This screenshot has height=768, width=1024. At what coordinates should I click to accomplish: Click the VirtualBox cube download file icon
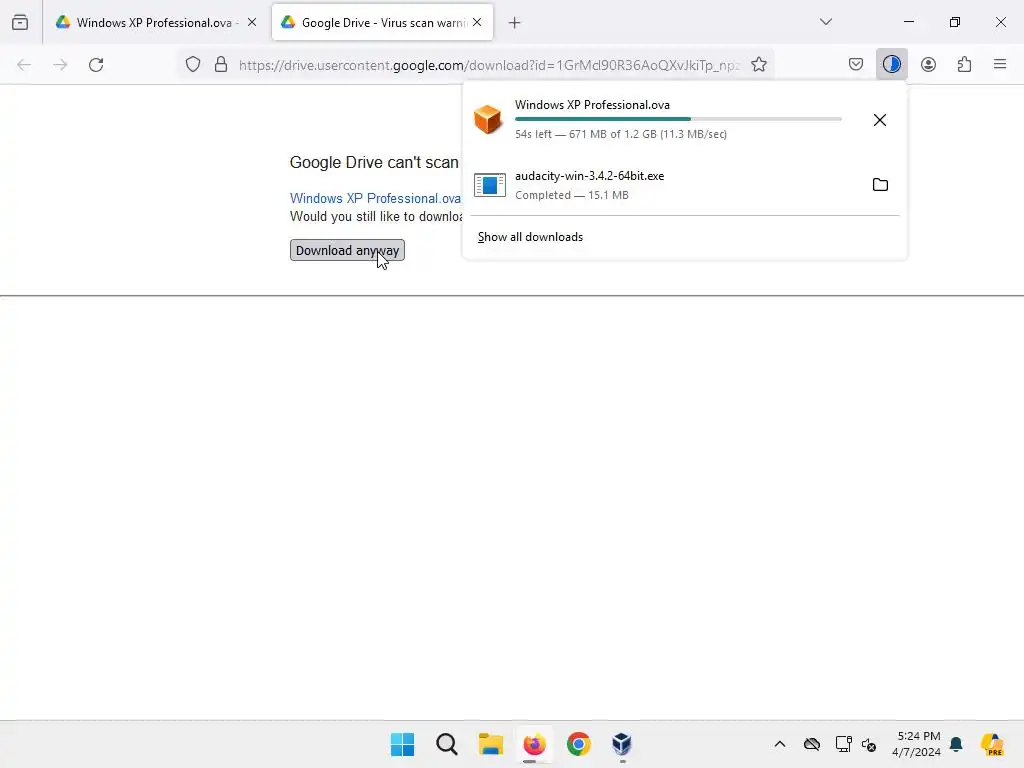click(488, 120)
